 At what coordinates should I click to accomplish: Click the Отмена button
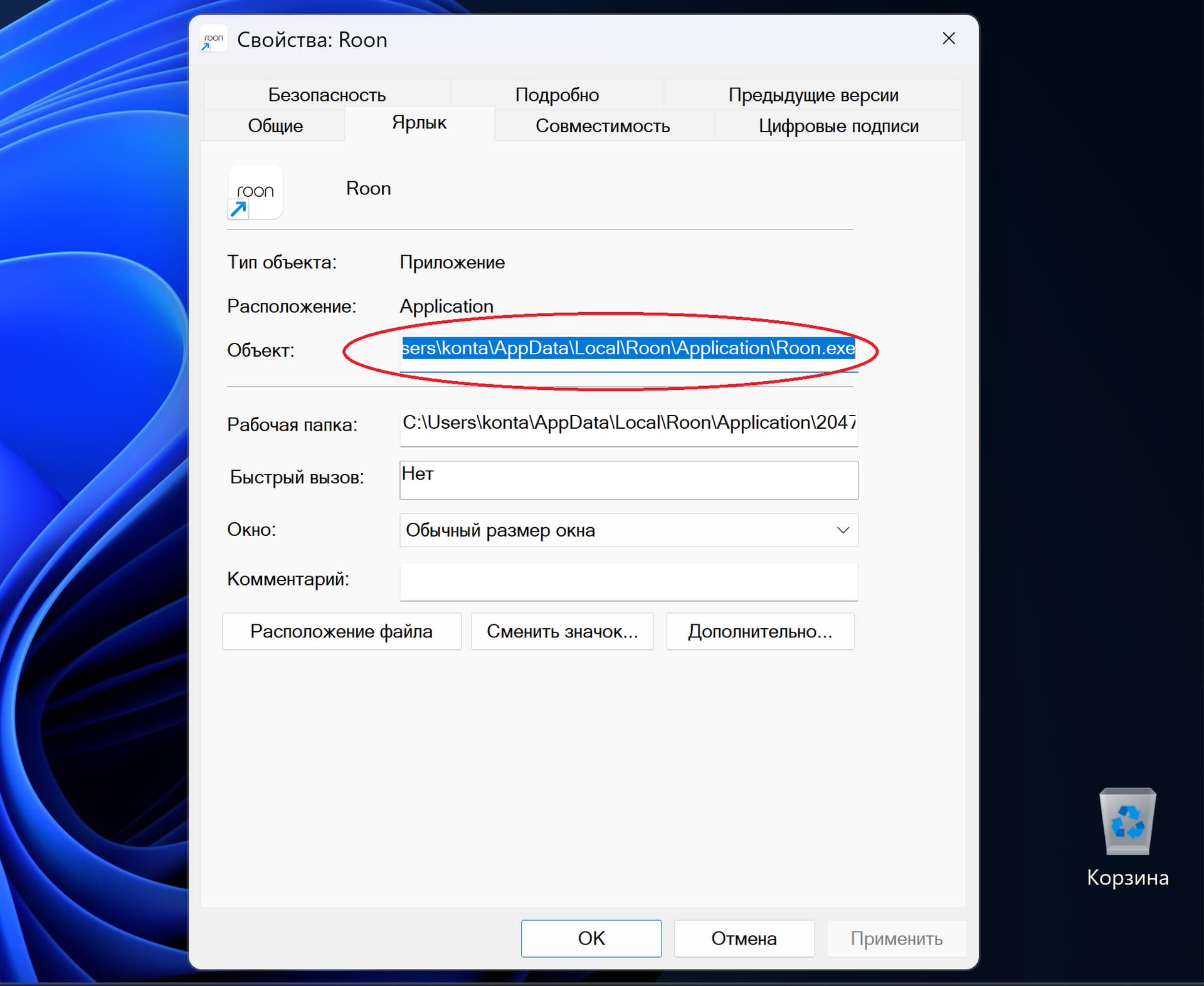(x=744, y=938)
